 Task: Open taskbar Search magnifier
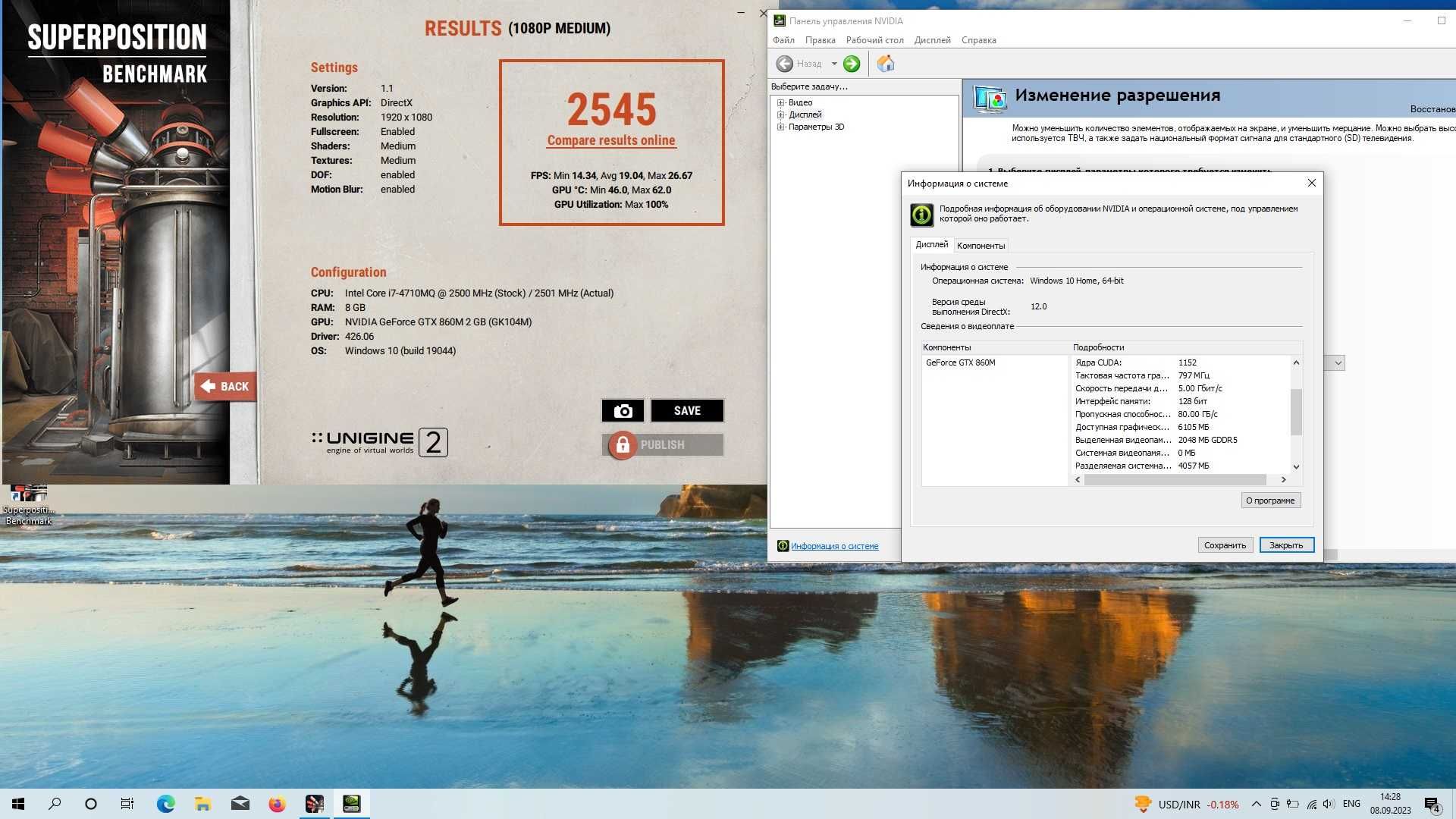pos(55,804)
